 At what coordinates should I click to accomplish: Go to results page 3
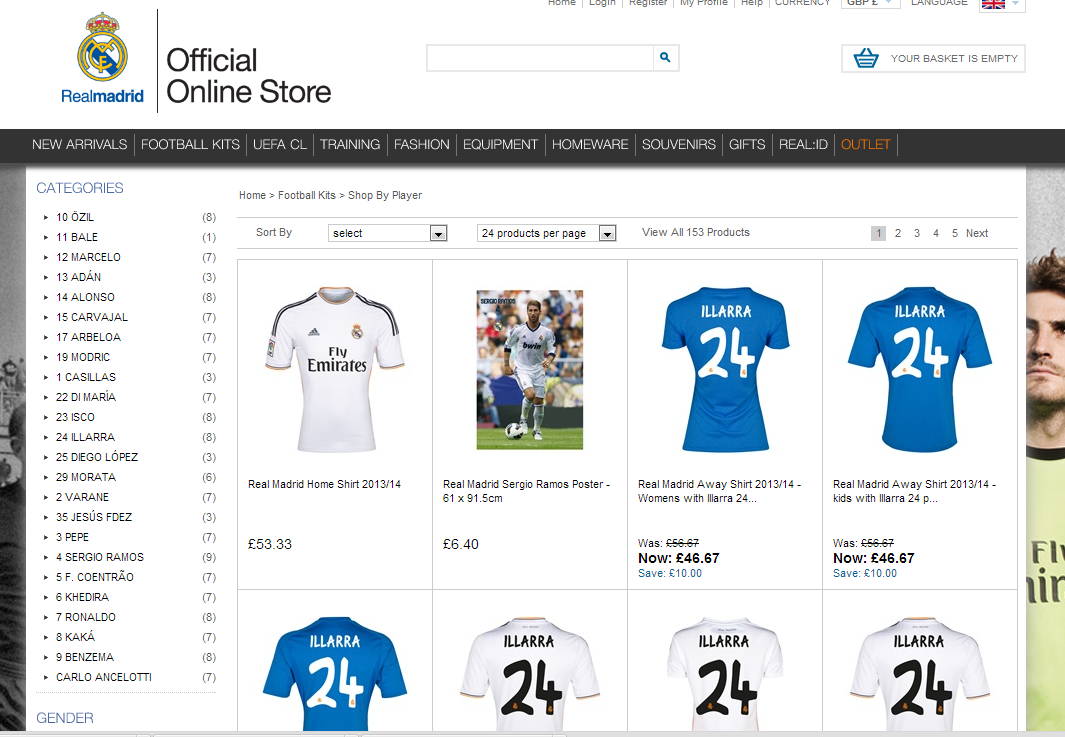pos(917,233)
